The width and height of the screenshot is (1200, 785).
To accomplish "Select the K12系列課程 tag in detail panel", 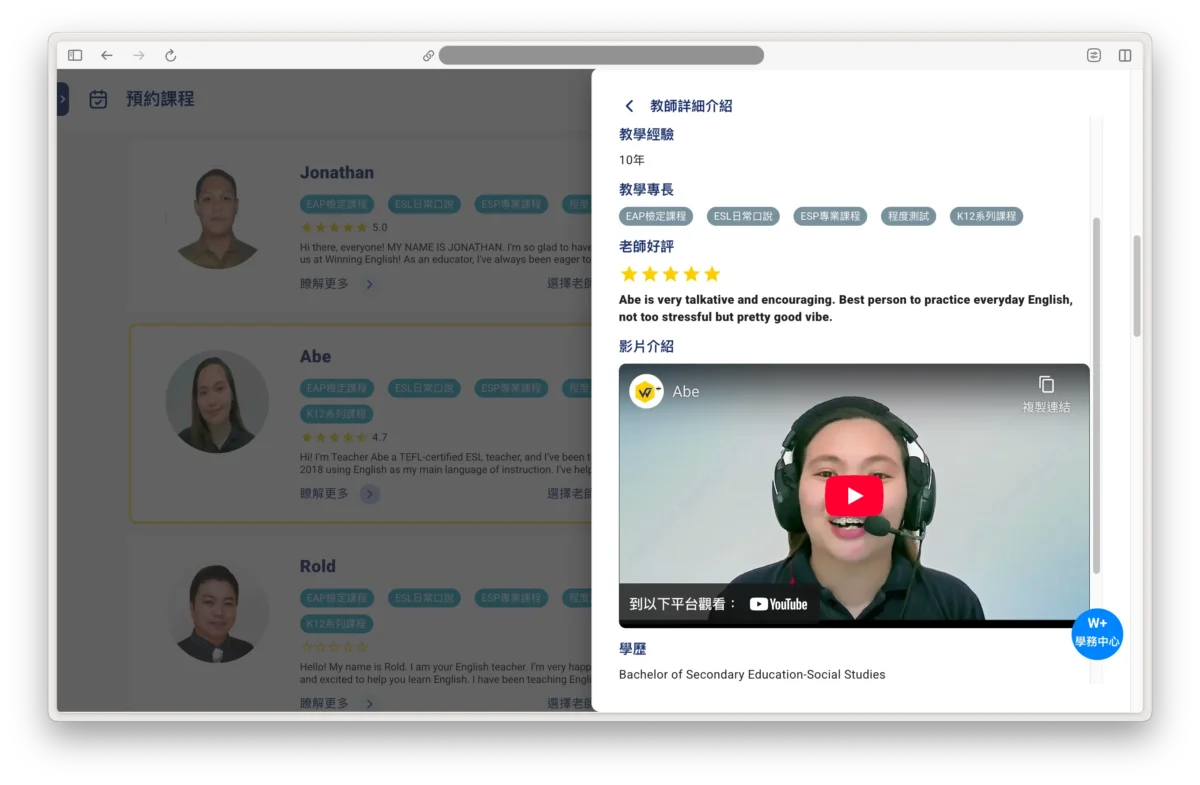I will 986,216.
